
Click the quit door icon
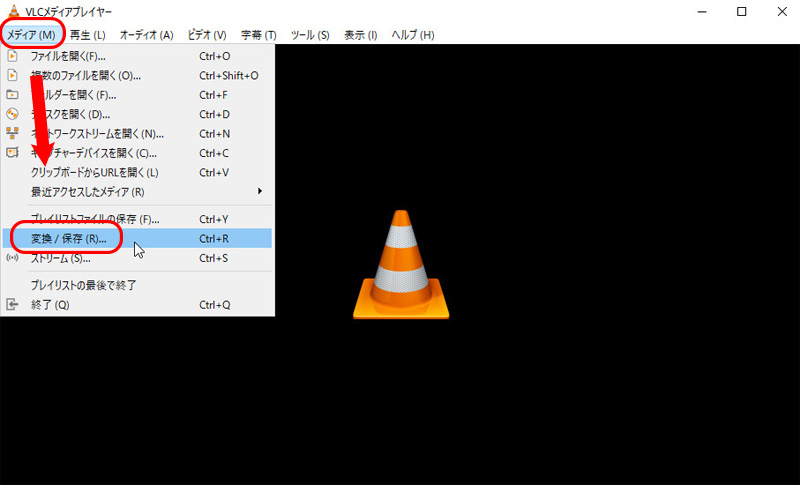[x=12, y=305]
